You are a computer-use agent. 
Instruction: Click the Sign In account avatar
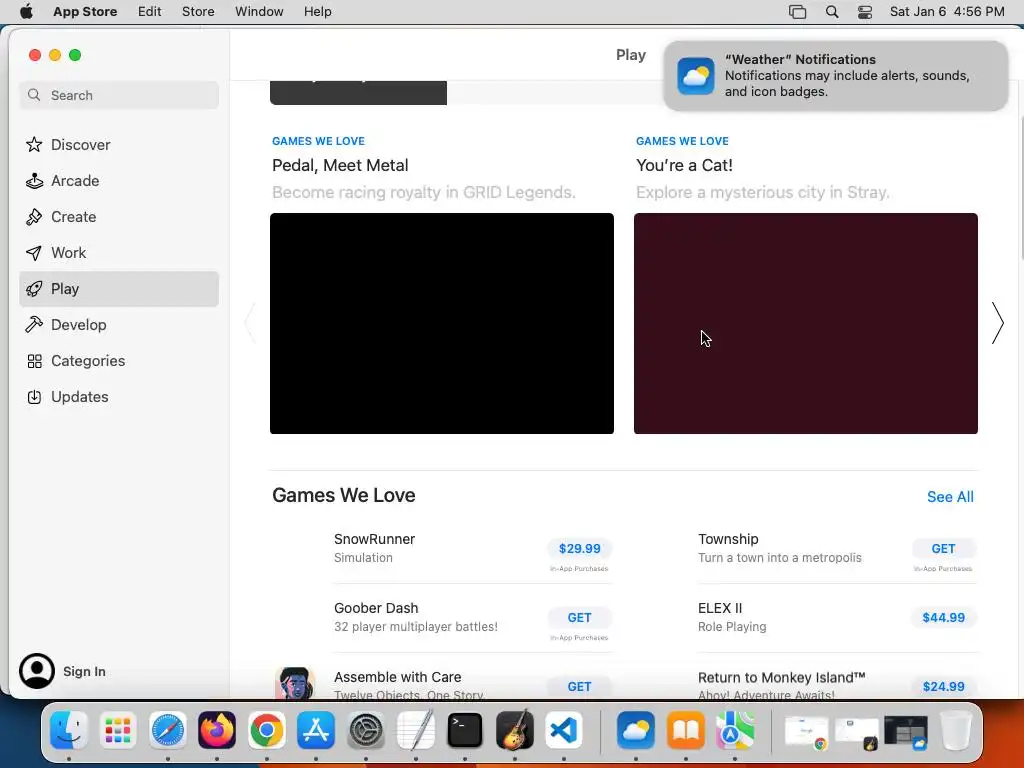point(37,671)
